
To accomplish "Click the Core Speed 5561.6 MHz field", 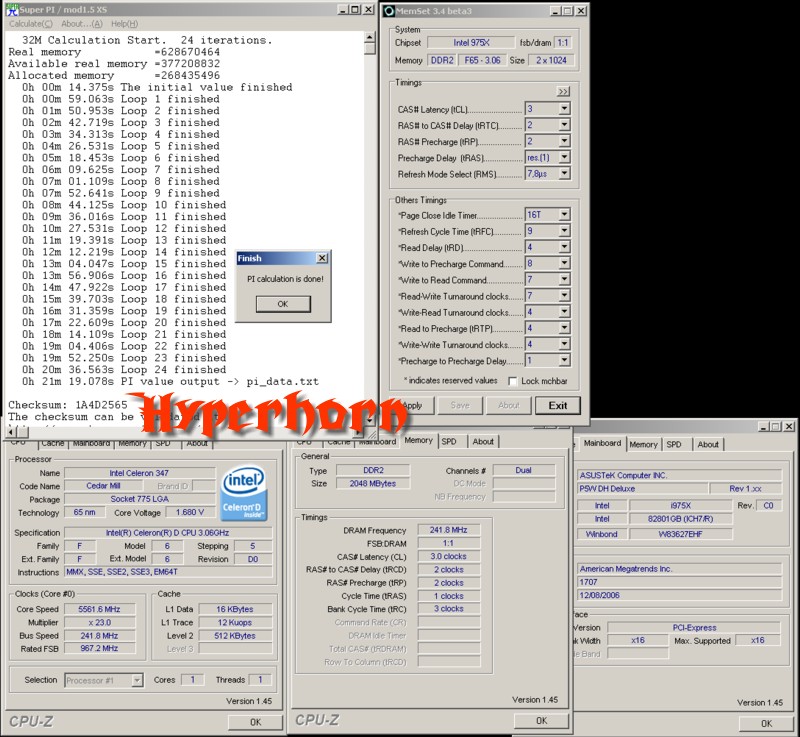I will coord(99,609).
